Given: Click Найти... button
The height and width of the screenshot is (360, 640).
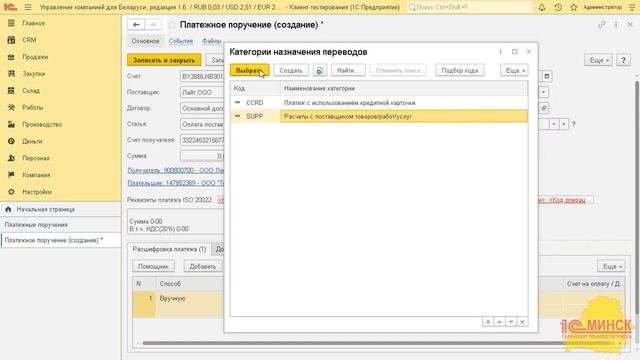Looking at the screenshot, I should [x=348, y=70].
